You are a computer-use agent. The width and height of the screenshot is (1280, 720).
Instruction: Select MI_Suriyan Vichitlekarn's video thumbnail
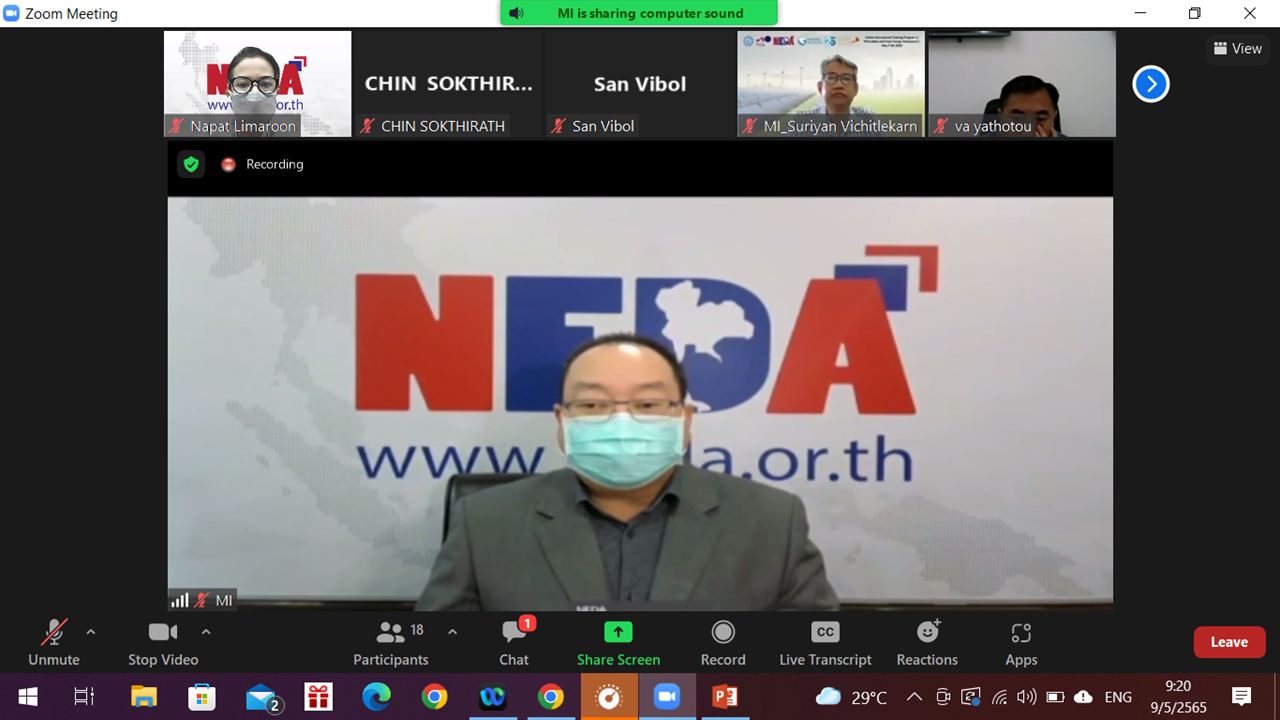[x=831, y=84]
